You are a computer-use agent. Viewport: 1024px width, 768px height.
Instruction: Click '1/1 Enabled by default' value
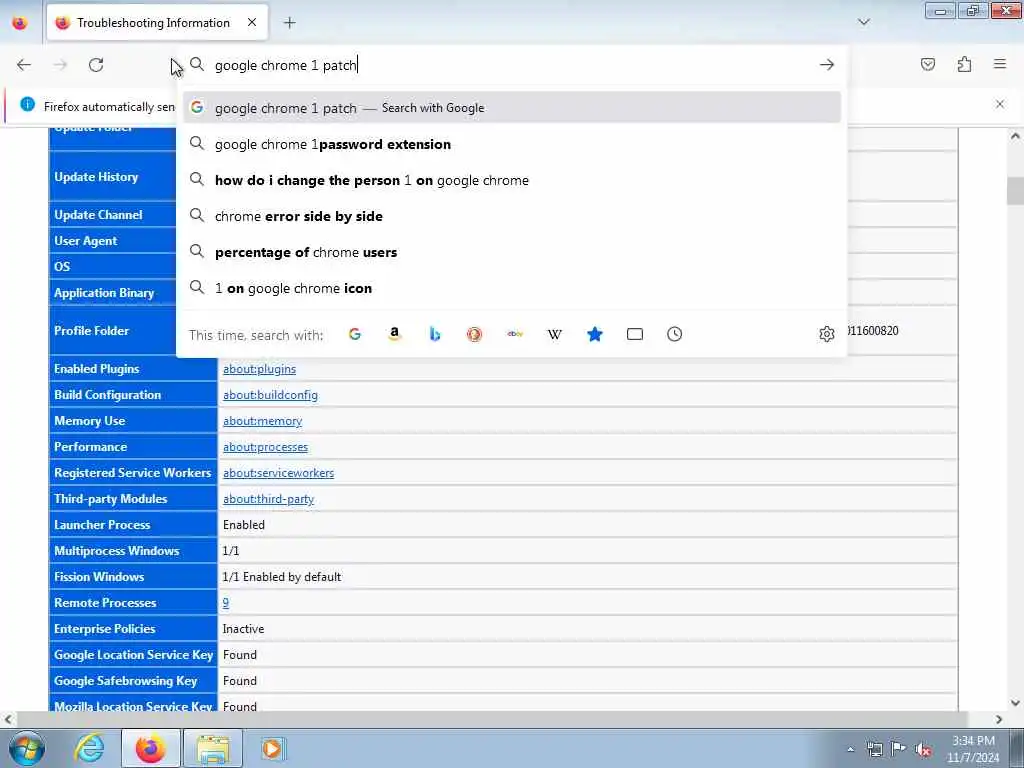point(281,577)
